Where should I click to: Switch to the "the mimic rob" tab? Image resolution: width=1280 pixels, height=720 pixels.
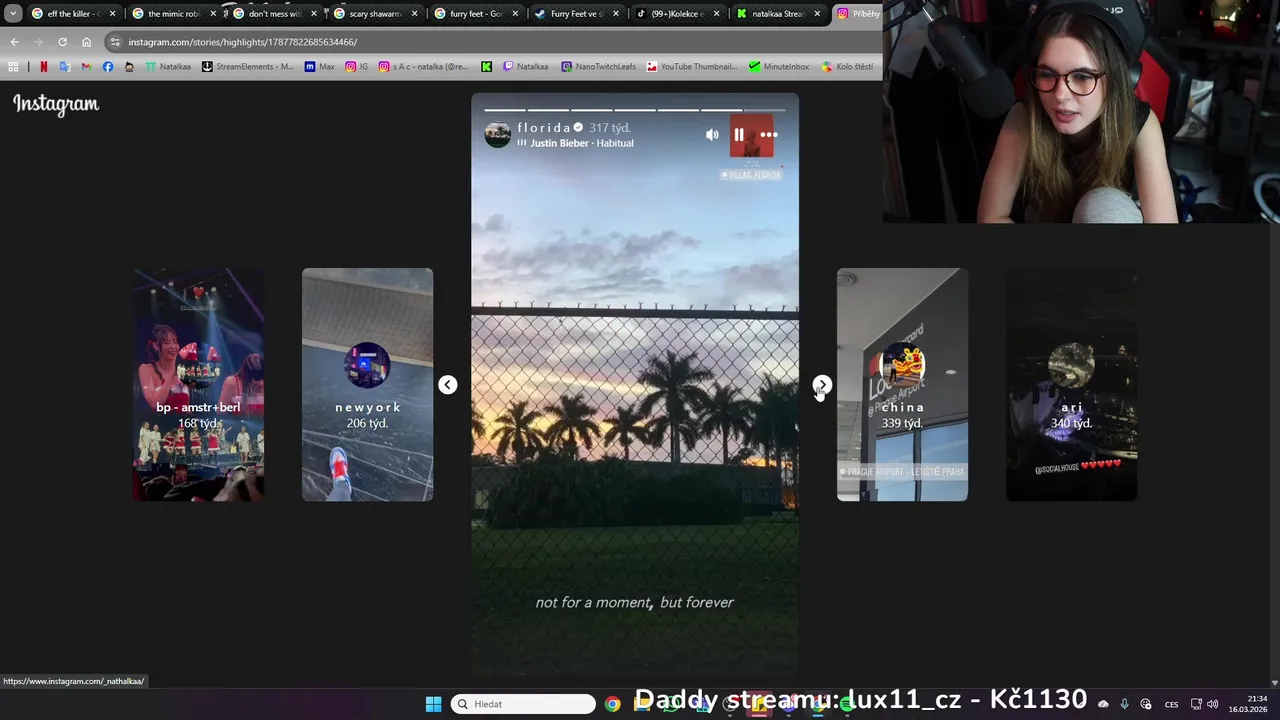click(x=174, y=14)
